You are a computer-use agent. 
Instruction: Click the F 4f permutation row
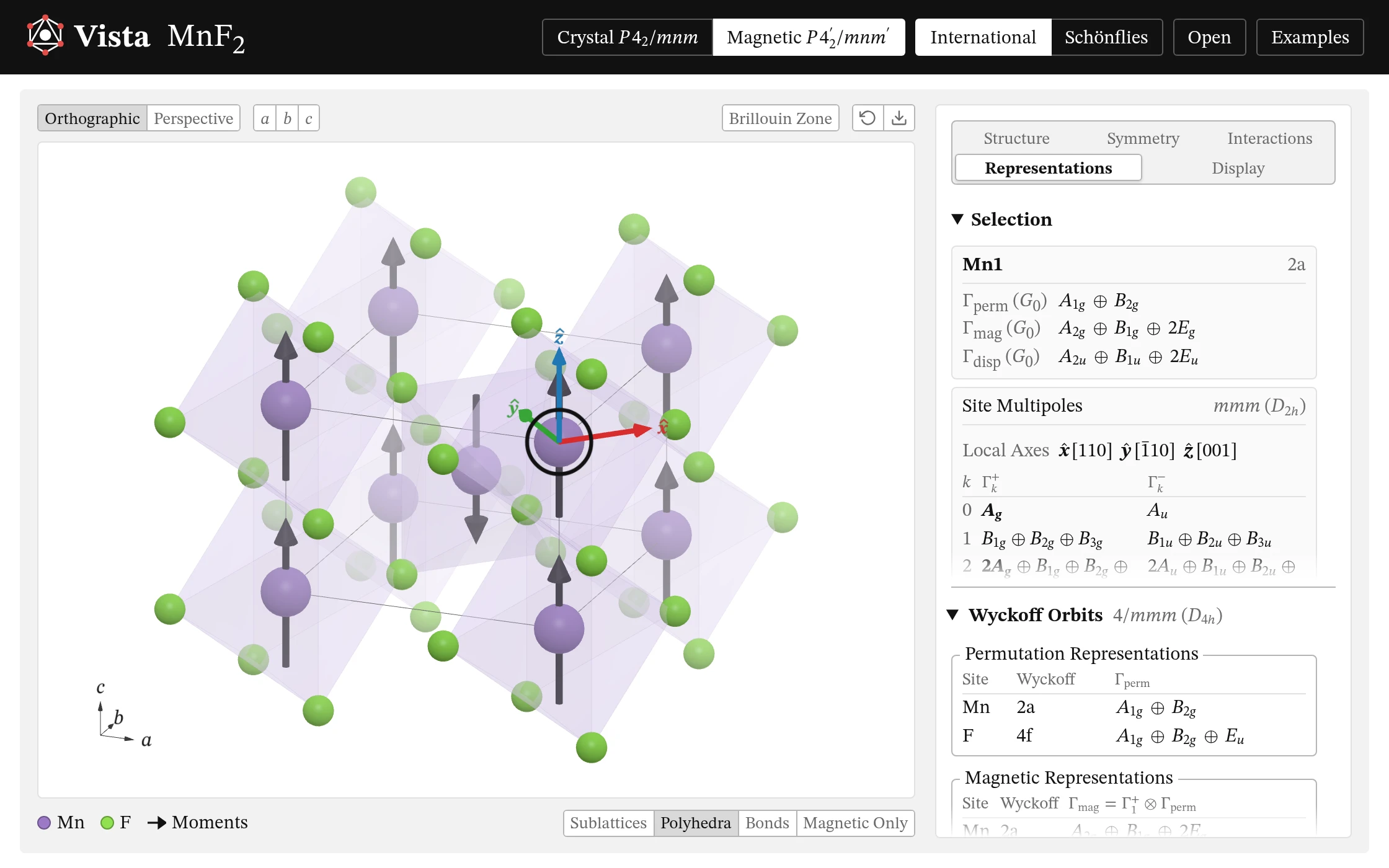coord(1134,735)
